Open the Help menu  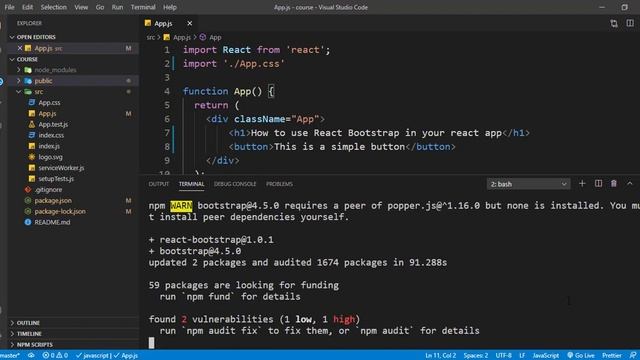170,7
